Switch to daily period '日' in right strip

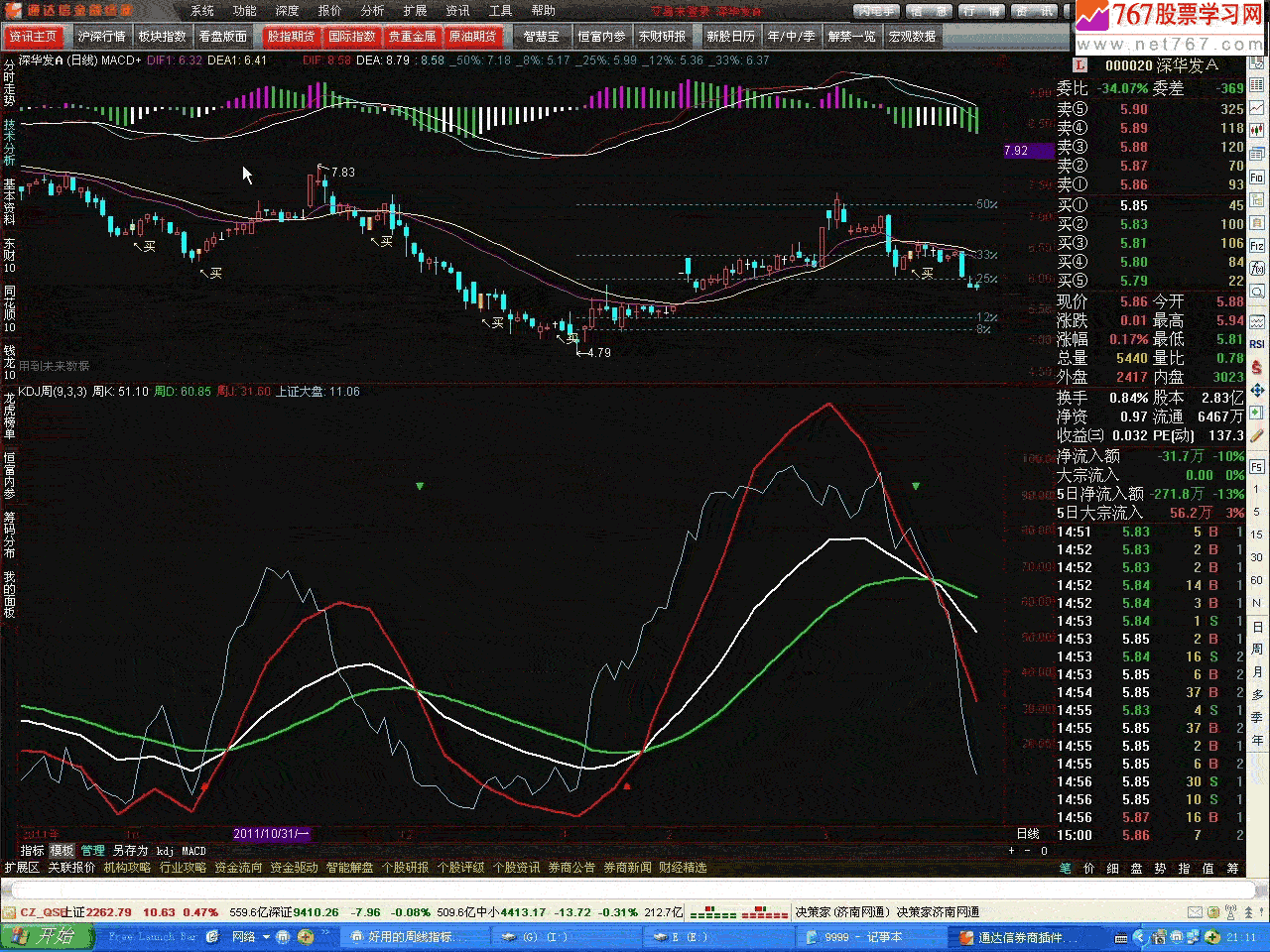click(x=1257, y=627)
